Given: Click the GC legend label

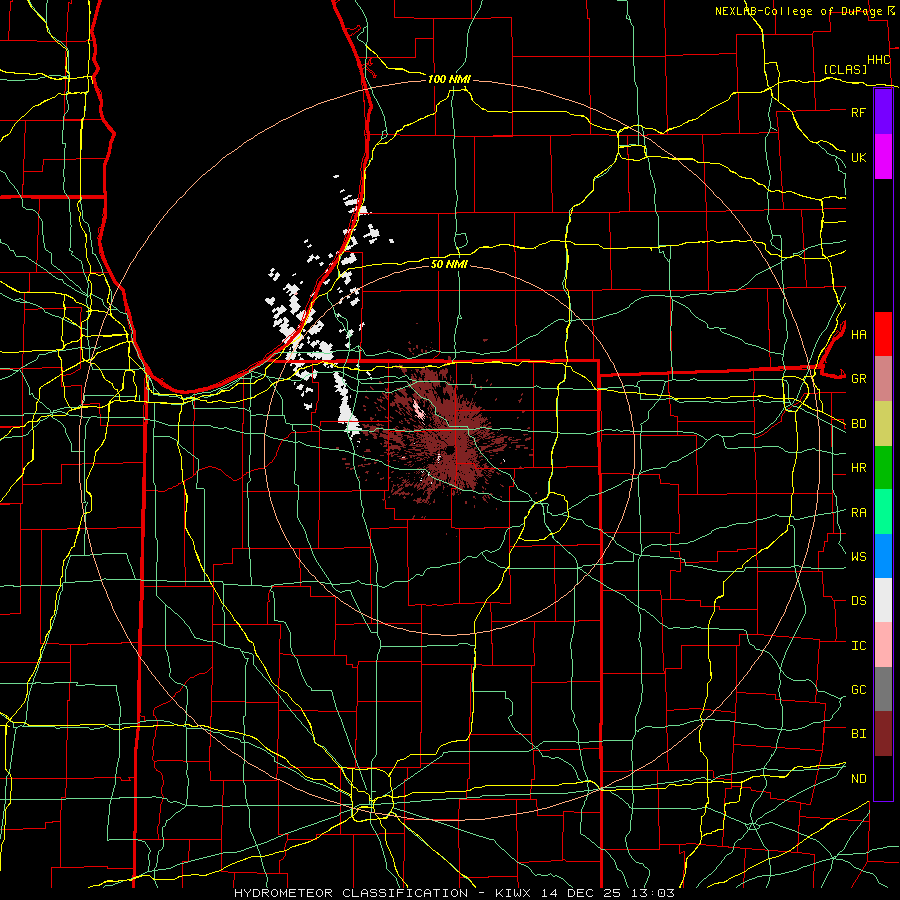Looking at the screenshot, I should click(858, 689).
